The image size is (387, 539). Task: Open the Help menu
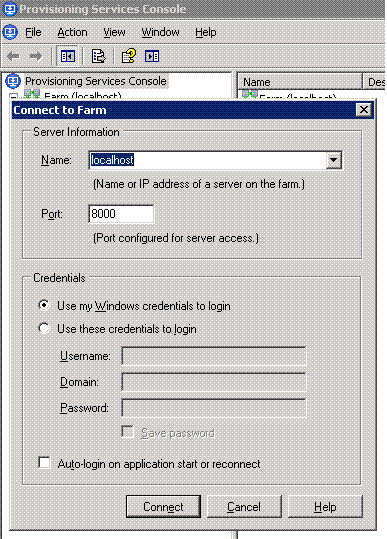click(206, 32)
